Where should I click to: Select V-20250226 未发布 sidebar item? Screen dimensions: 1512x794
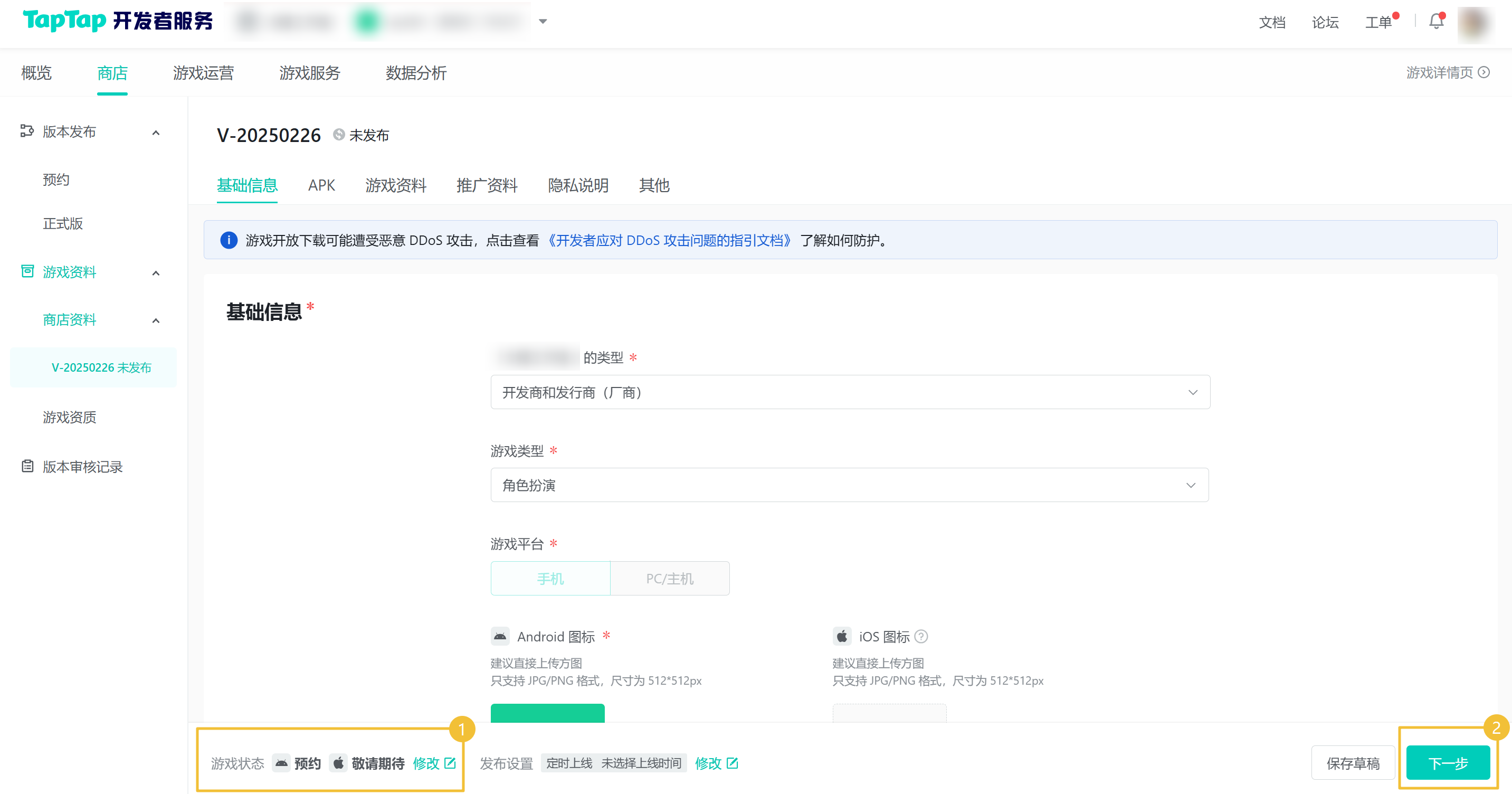(x=93, y=367)
